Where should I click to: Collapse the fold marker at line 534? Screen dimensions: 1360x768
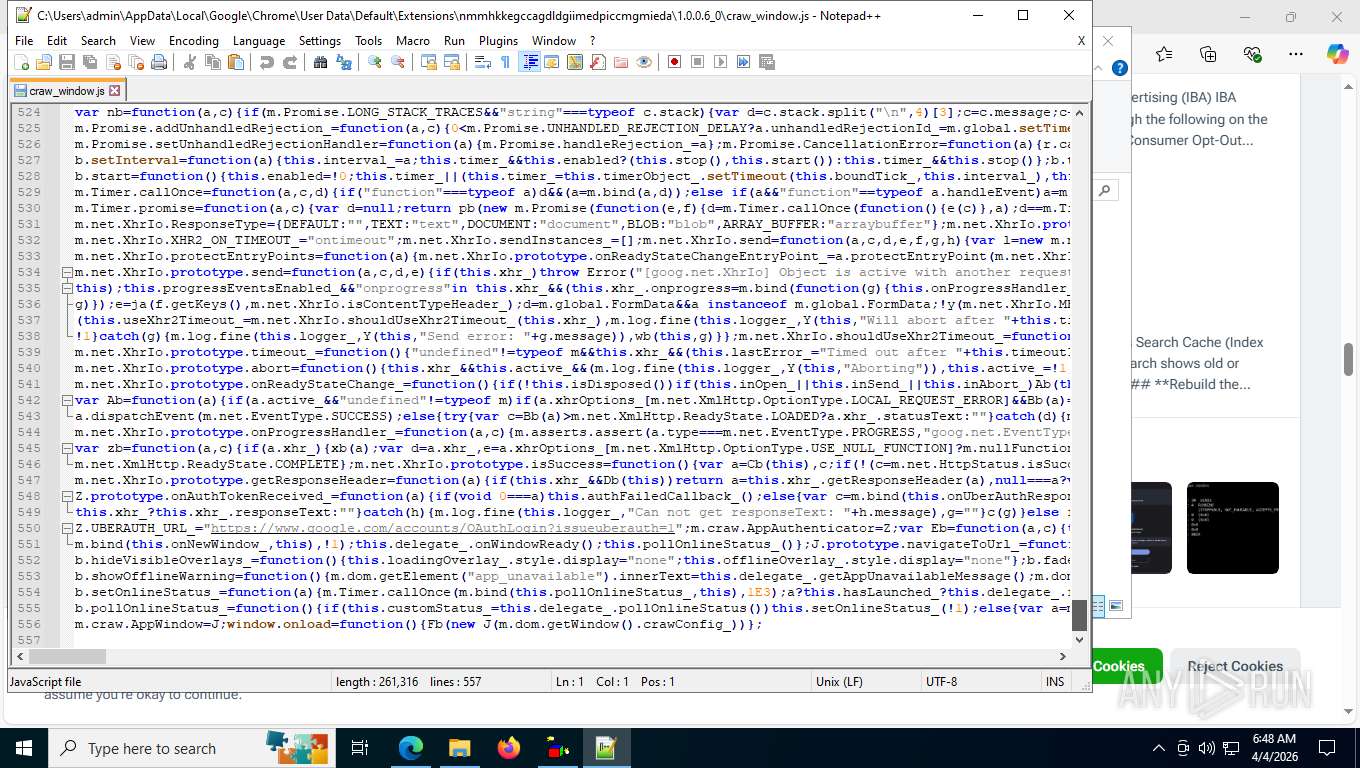[x=67, y=272]
